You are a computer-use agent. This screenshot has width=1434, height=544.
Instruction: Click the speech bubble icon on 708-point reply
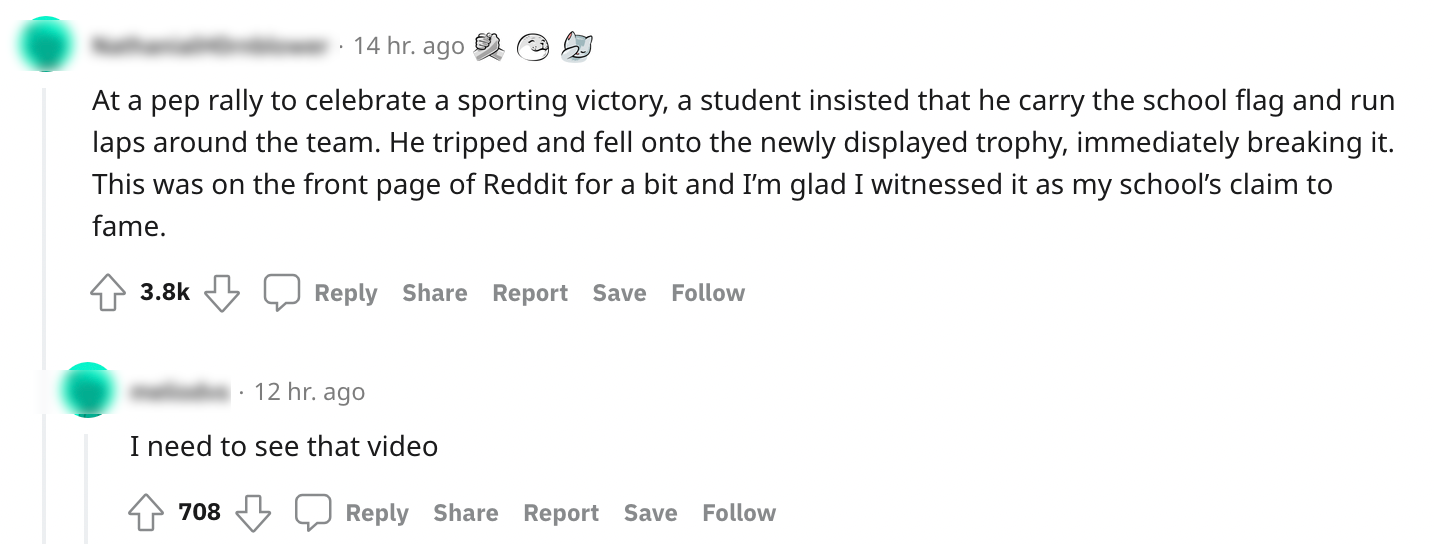[313, 513]
